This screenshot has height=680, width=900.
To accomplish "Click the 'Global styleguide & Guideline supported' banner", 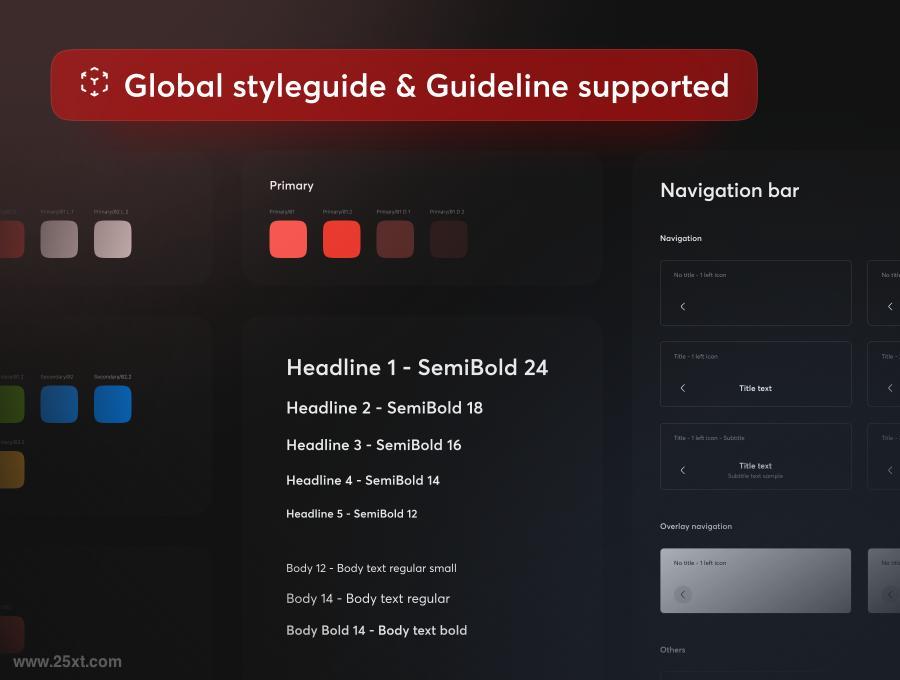I will pyautogui.click(x=404, y=85).
